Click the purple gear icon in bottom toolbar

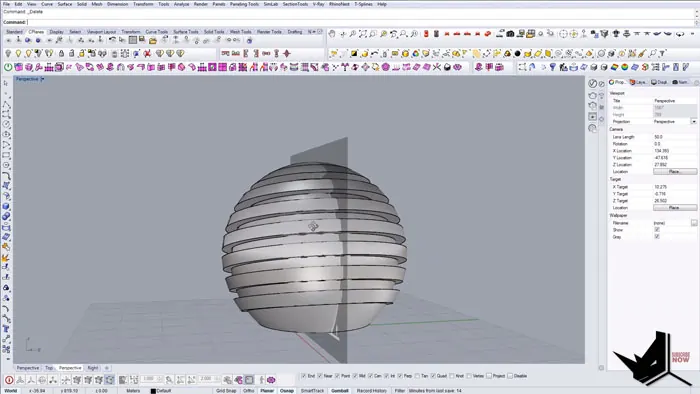point(271,380)
